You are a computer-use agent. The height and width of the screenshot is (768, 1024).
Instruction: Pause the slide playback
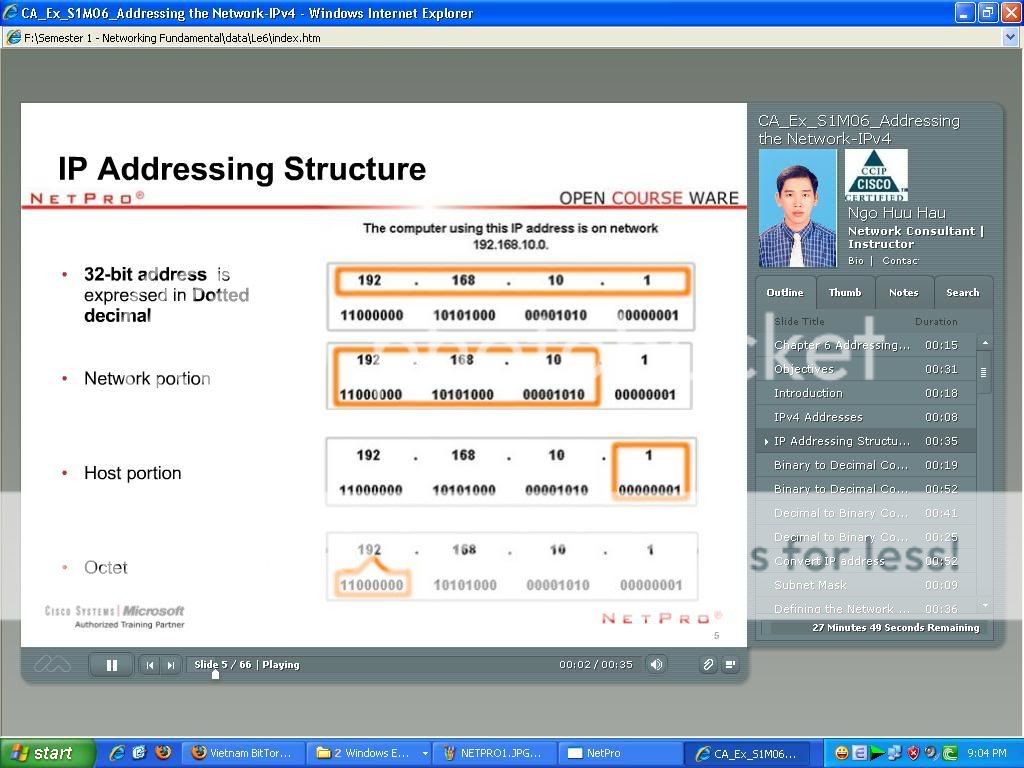click(x=111, y=665)
